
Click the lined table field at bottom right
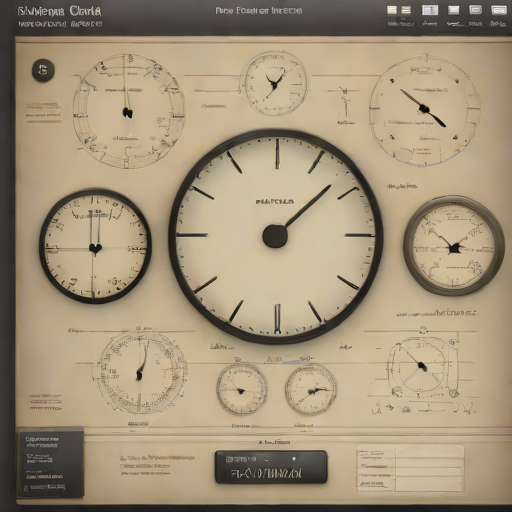pyautogui.click(x=410, y=469)
